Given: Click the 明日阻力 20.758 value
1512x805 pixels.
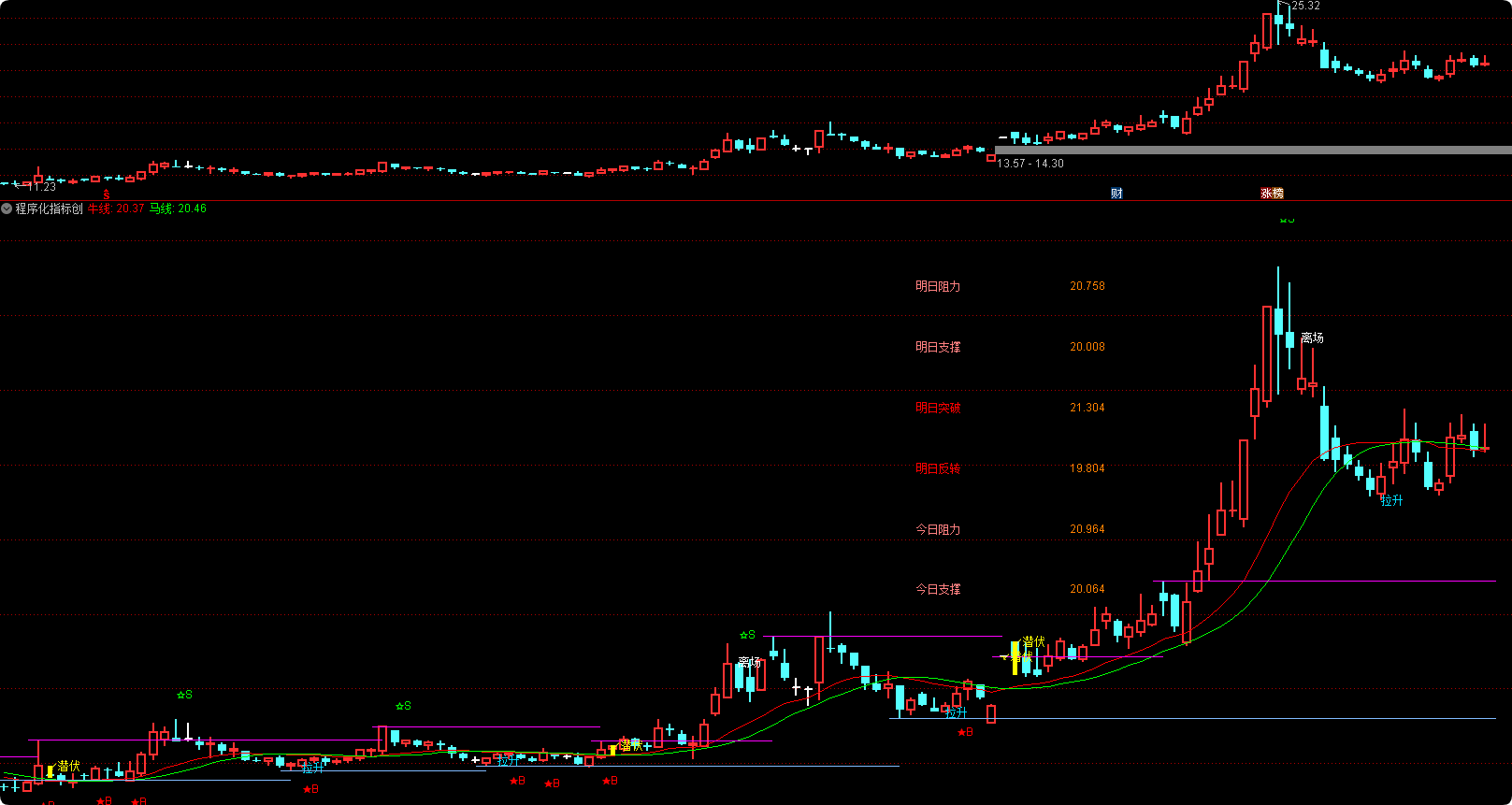Looking at the screenshot, I should (x=1087, y=286).
